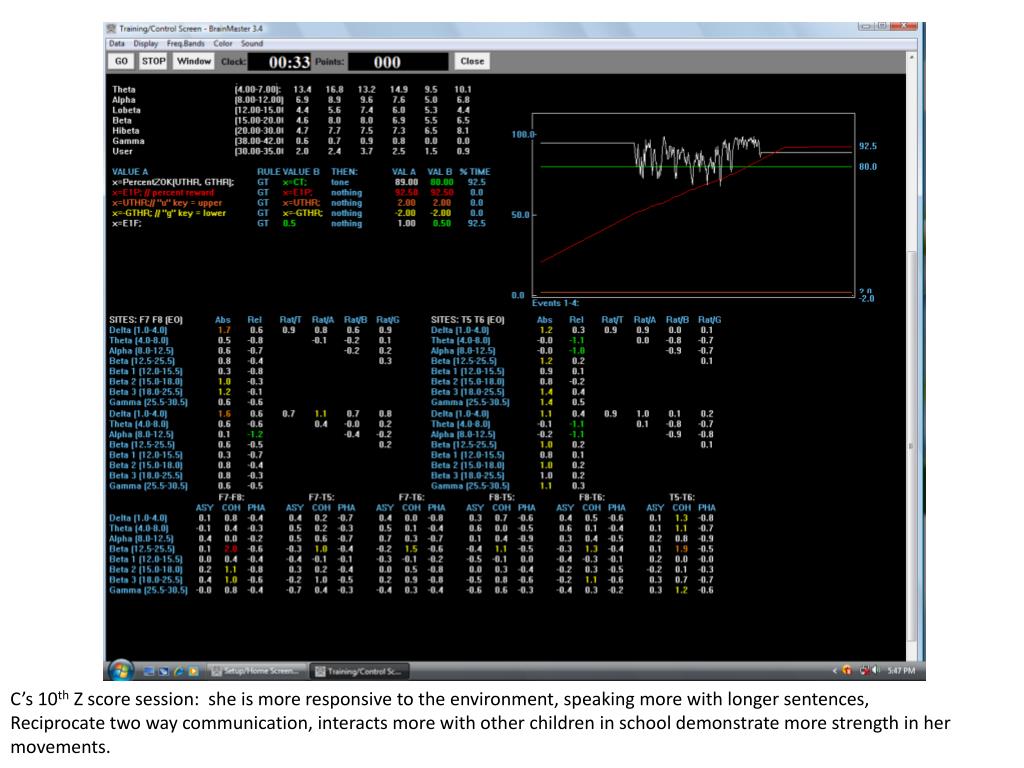Open the Freq.Bands menu
1024x768 pixels.
(x=185, y=44)
